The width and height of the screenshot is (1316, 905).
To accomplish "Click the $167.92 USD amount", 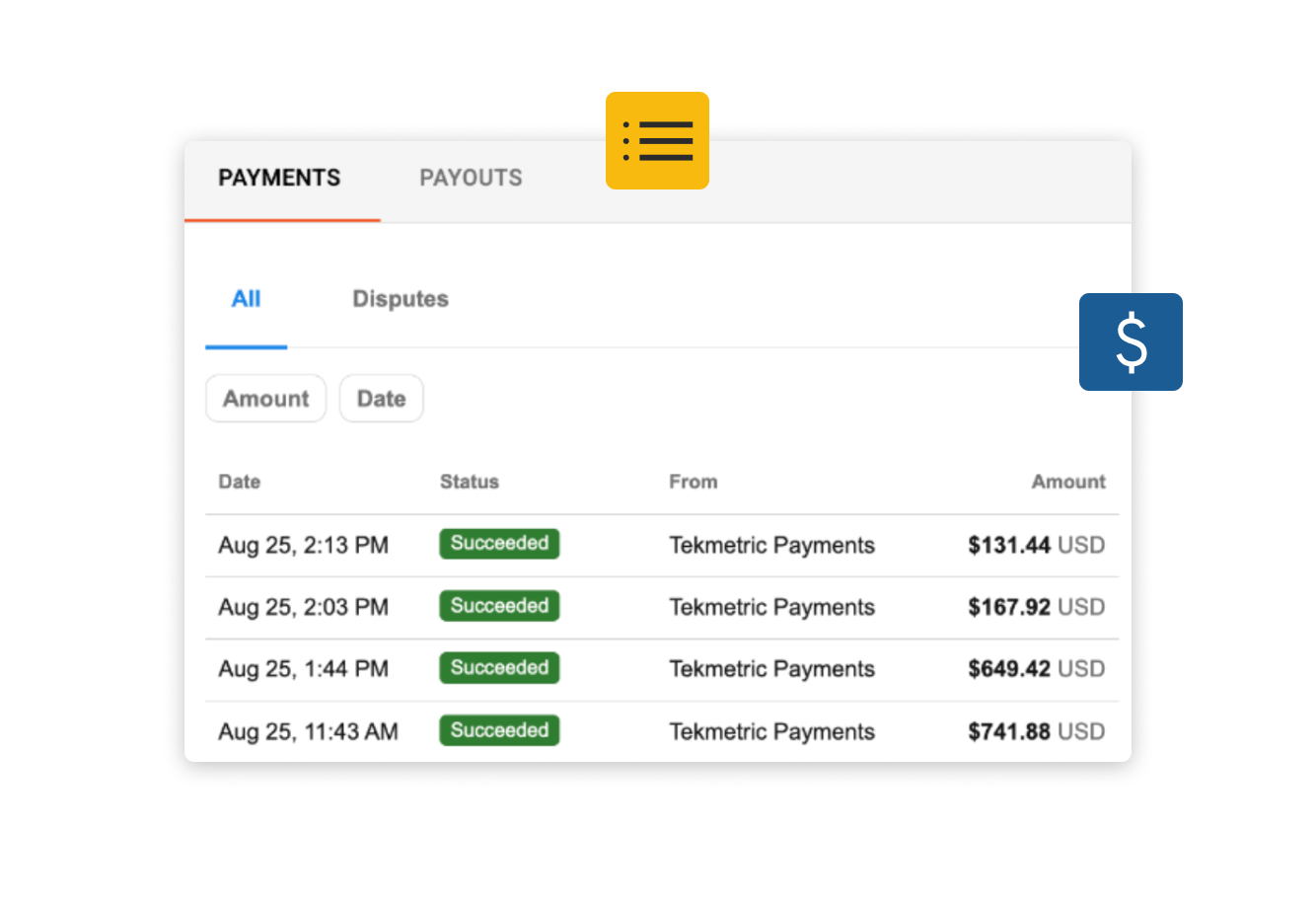I will [1036, 607].
